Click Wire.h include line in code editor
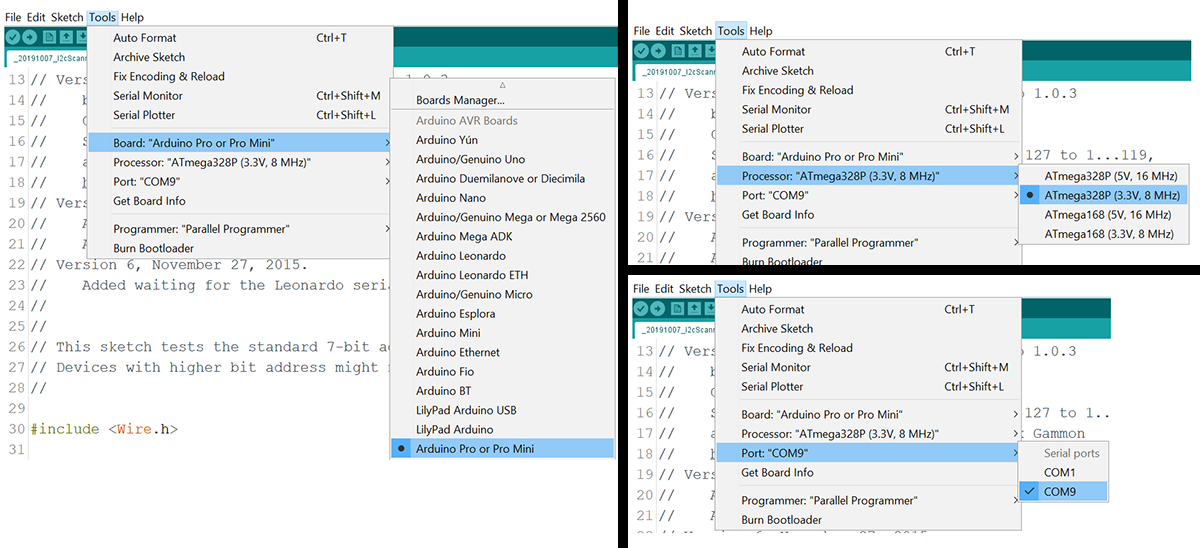 (104, 429)
